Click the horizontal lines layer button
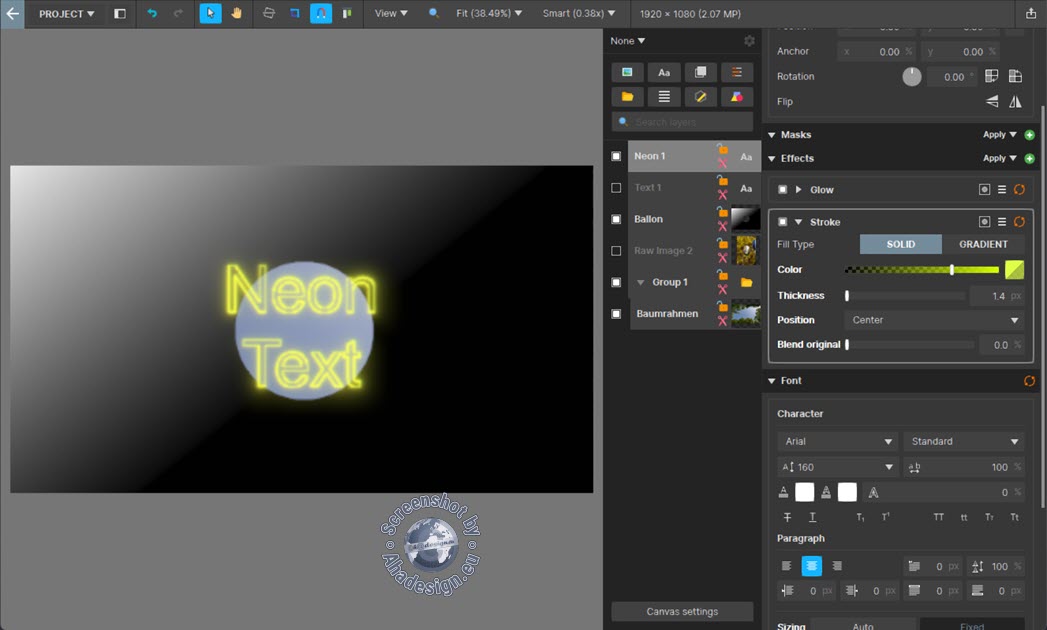Viewport: 1047px width, 630px height. (x=664, y=97)
